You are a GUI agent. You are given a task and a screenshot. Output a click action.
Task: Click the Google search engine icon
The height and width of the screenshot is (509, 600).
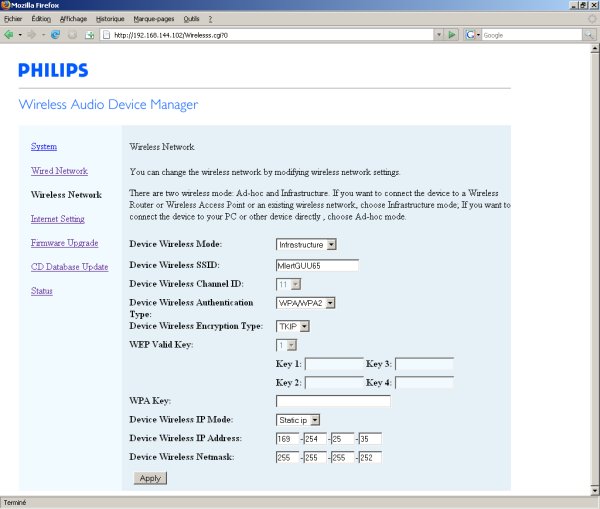coord(469,34)
